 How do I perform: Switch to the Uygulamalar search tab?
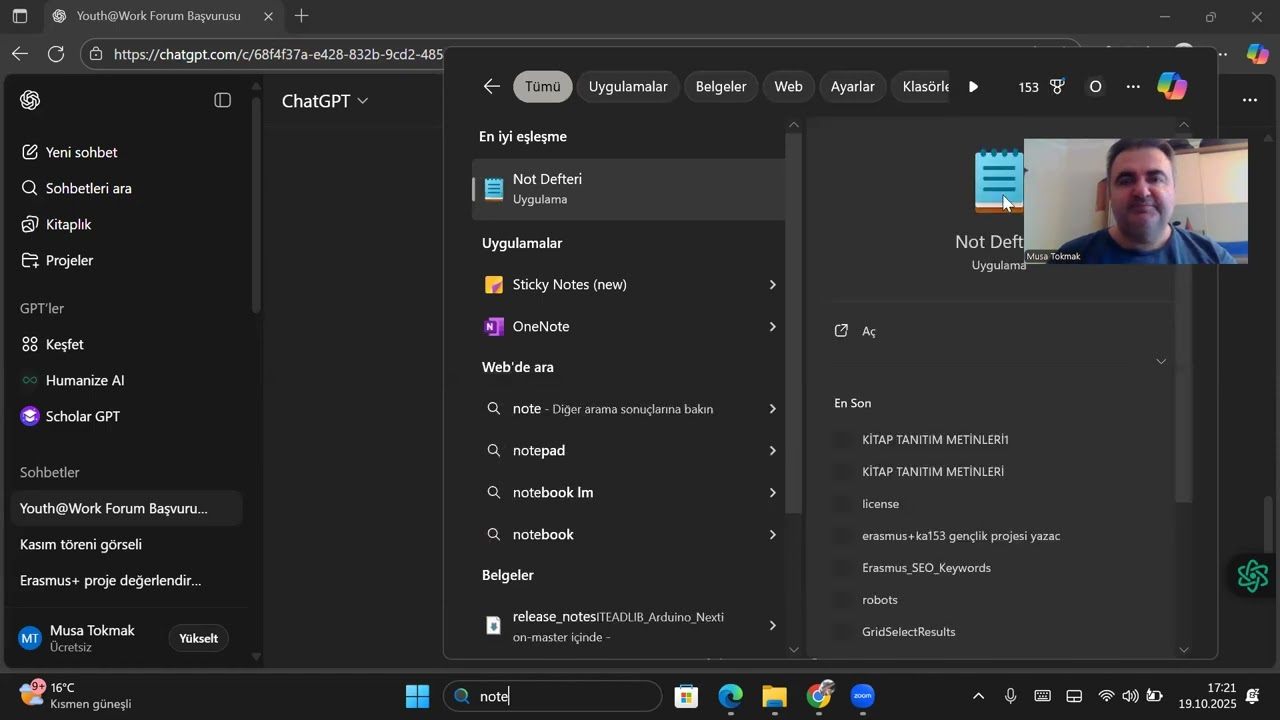(628, 87)
